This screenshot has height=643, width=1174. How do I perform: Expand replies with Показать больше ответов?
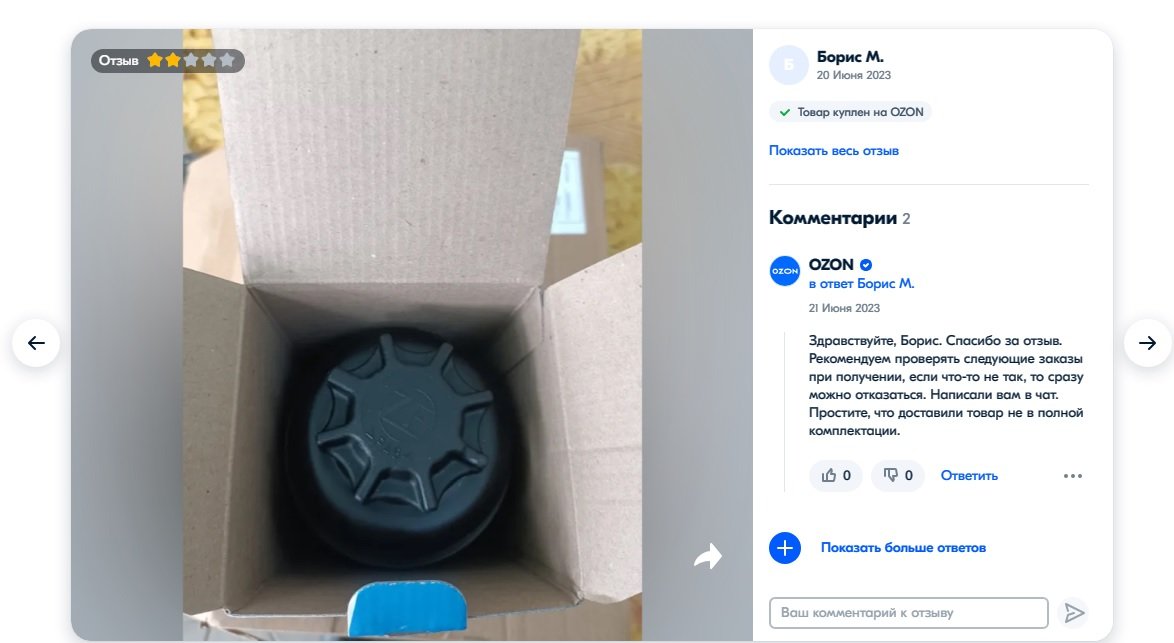point(903,548)
